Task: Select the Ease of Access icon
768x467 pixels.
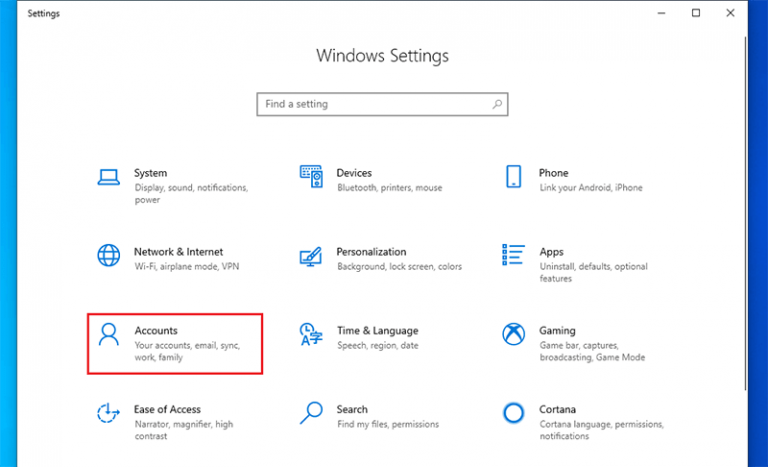Action: [x=108, y=412]
